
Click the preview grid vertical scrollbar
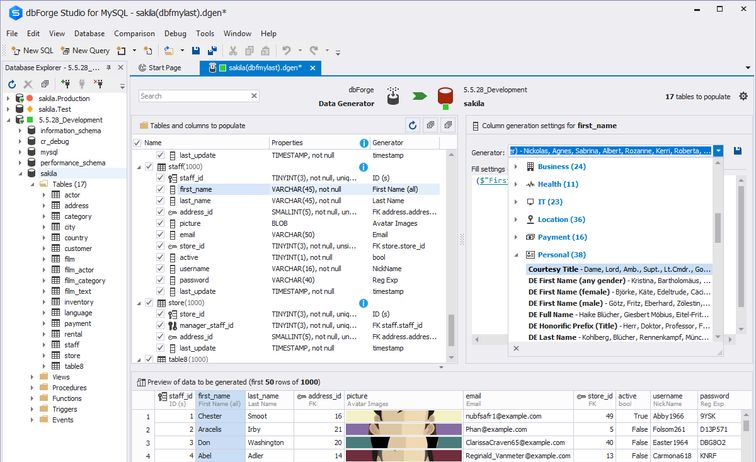point(746,425)
